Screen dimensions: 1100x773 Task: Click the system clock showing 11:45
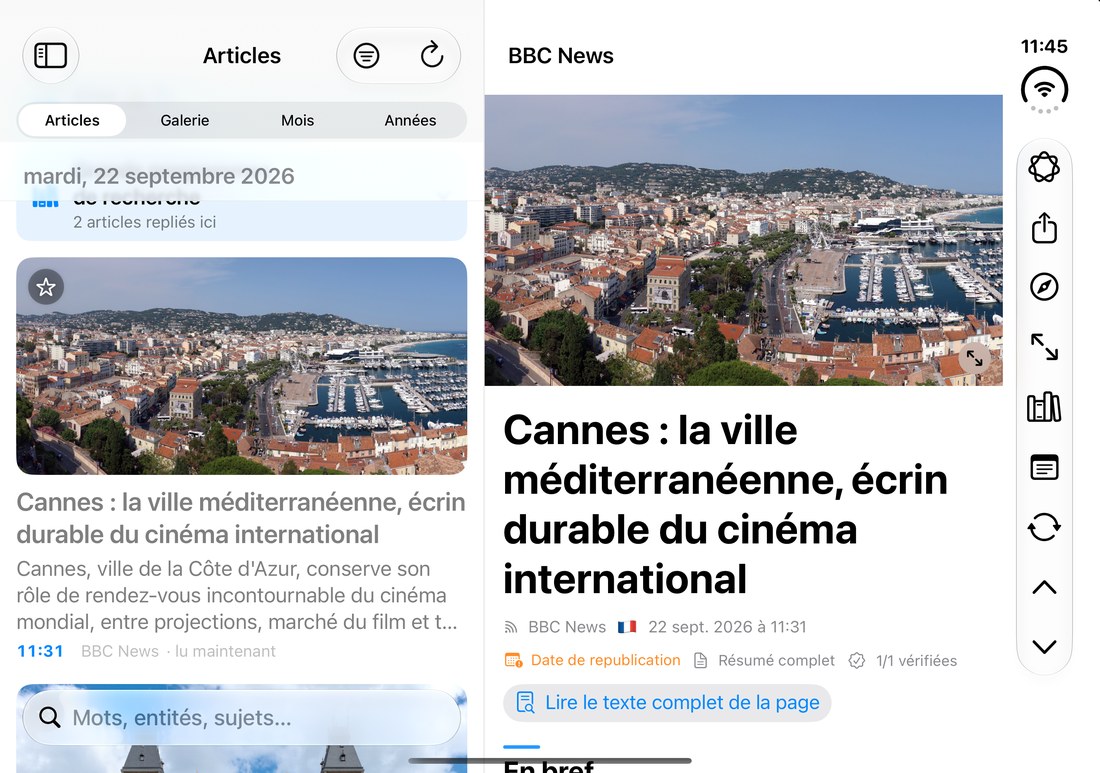point(1044,46)
